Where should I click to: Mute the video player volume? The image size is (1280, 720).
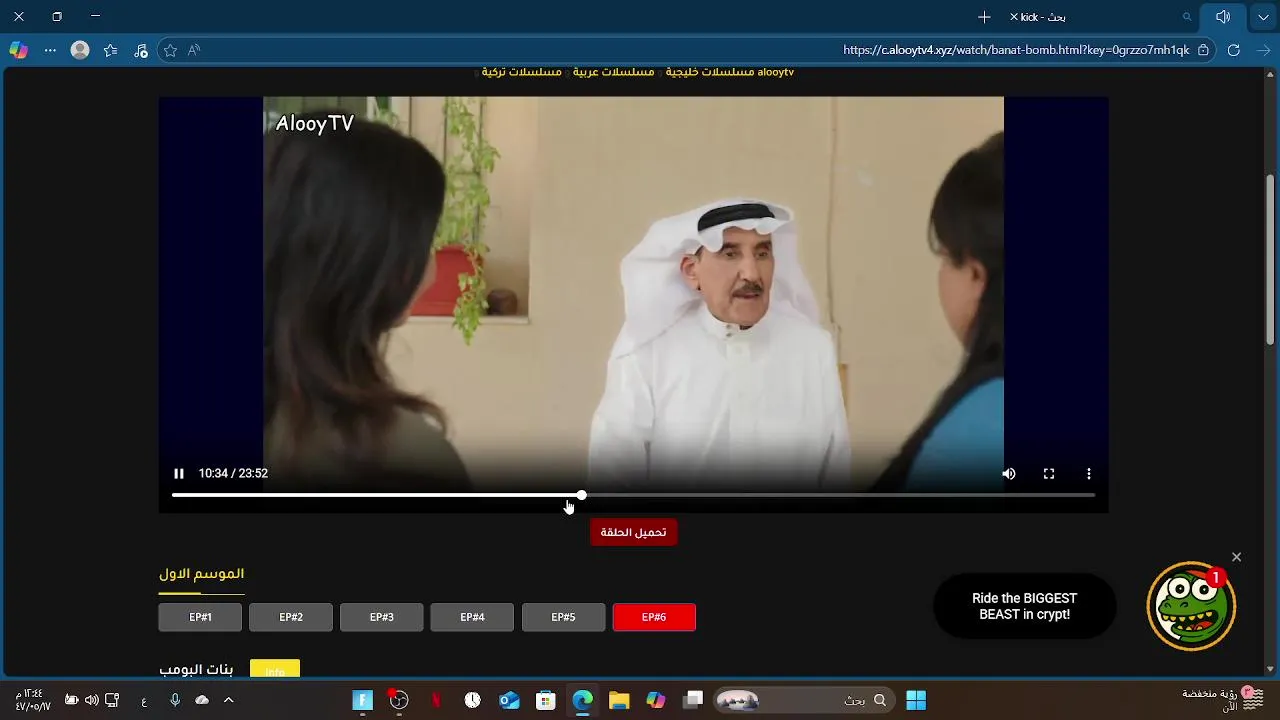coord(1009,474)
